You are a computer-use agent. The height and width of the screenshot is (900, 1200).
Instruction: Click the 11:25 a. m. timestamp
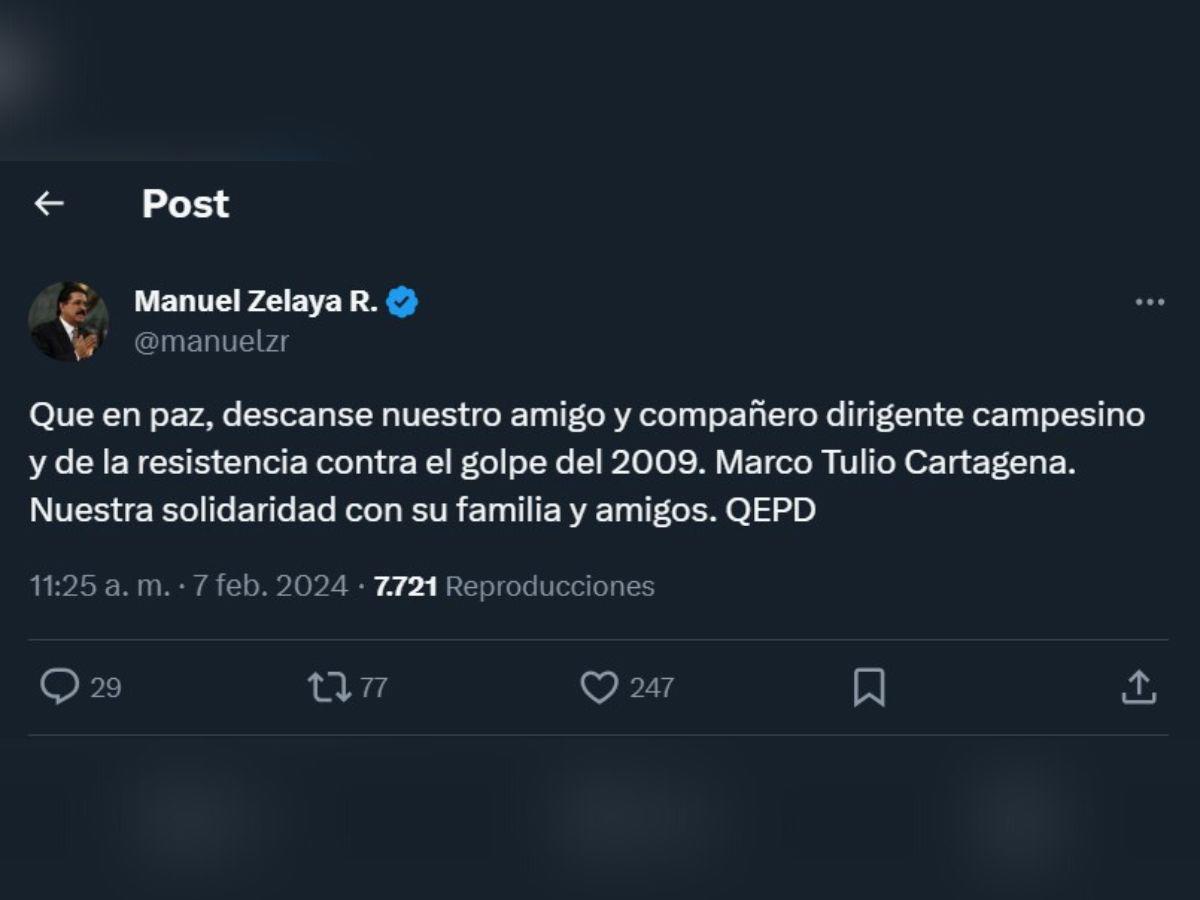tap(101, 586)
